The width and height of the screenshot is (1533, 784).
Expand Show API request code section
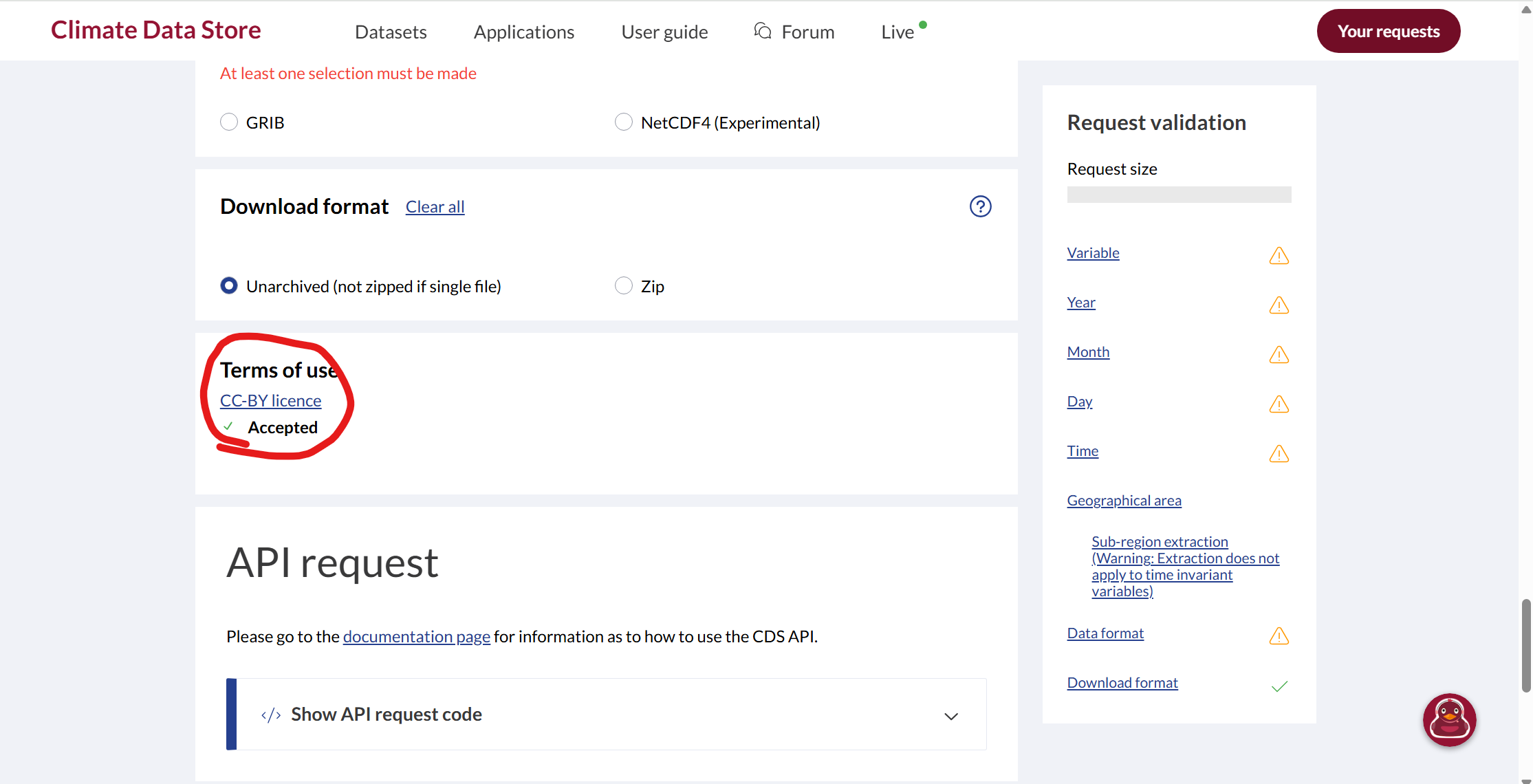click(x=386, y=715)
